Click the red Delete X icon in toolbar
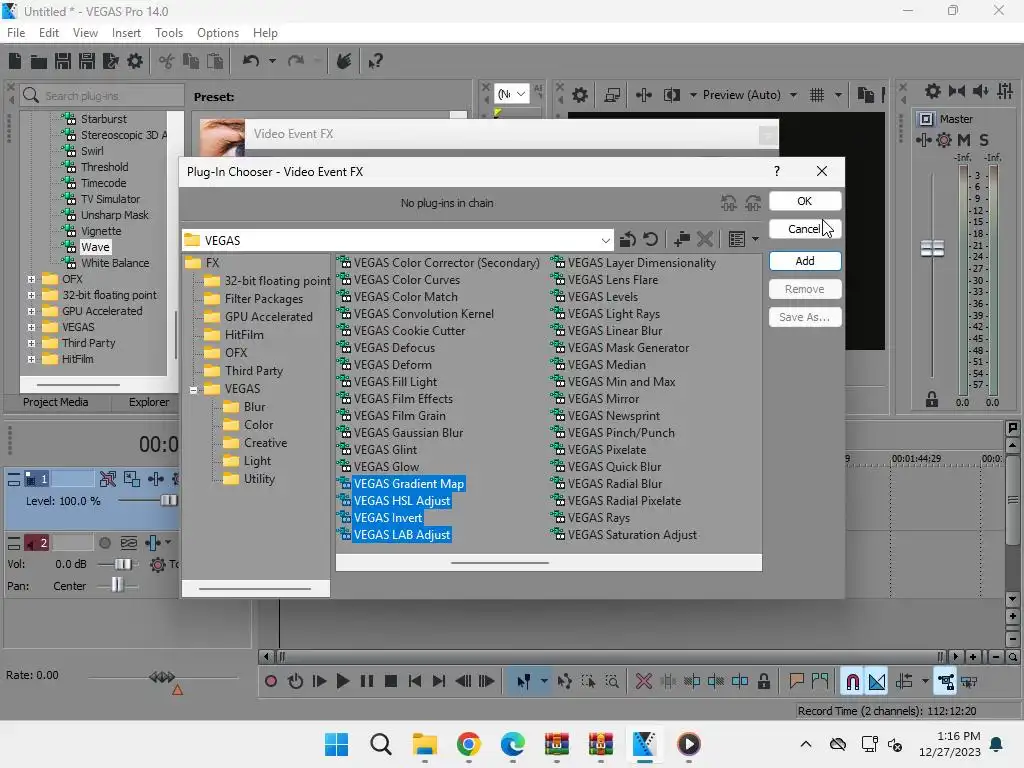Viewport: 1024px width, 768px height. [644, 682]
